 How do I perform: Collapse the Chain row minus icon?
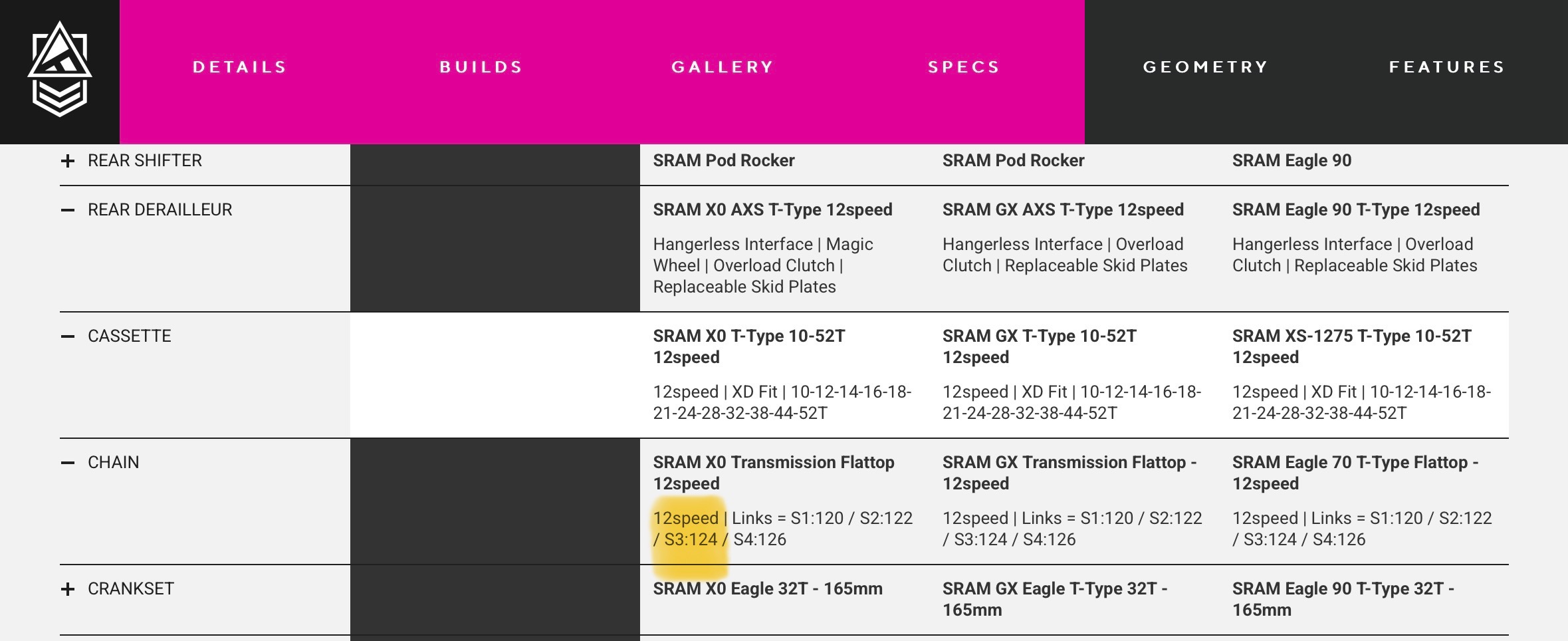(x=67, y=463)
